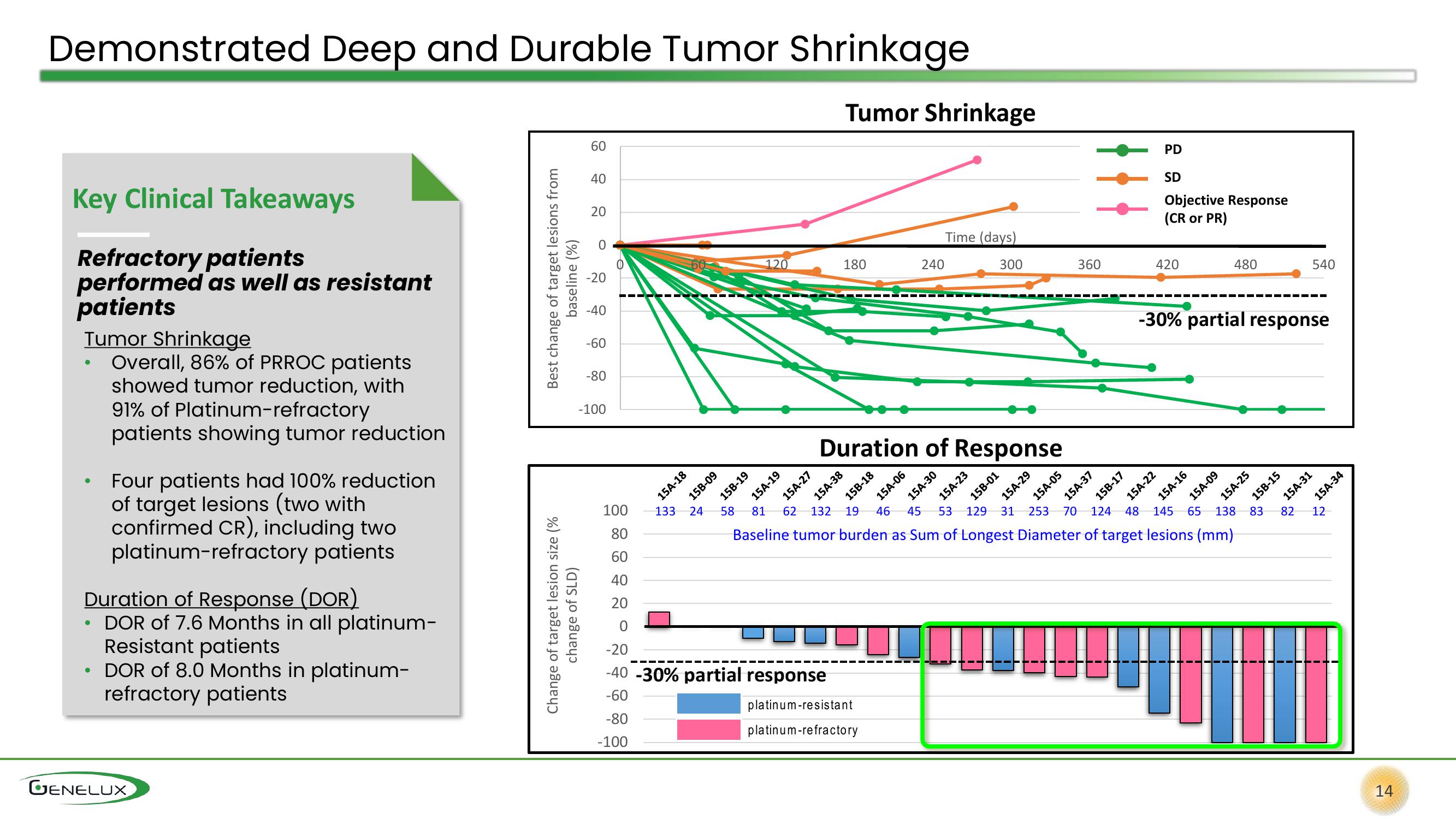The width and height of the screenshot is (1456, 819).
Task: Click patient ID label 15B-15
Action: coord(1266,485)
